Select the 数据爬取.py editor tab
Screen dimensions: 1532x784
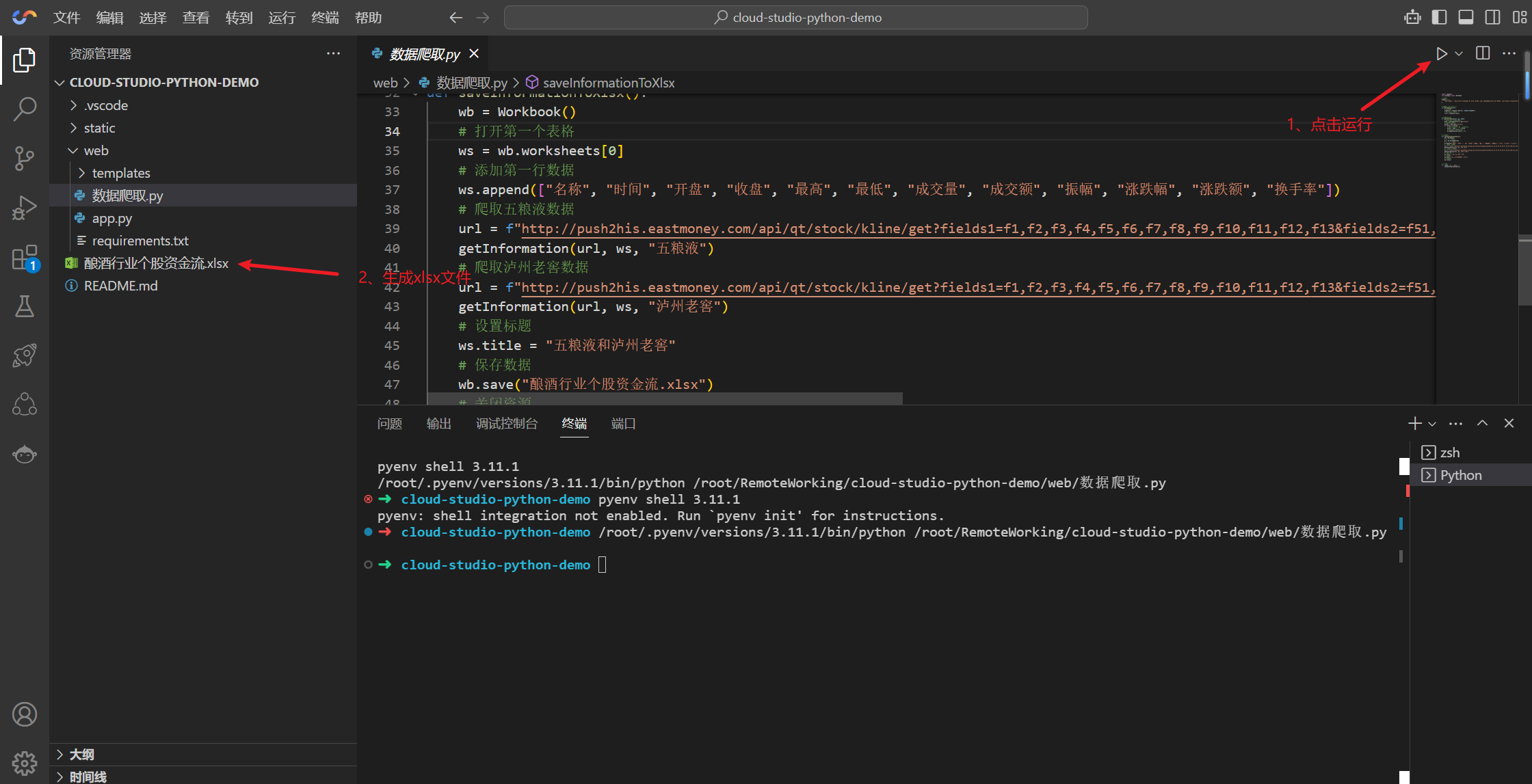[424, 54]
